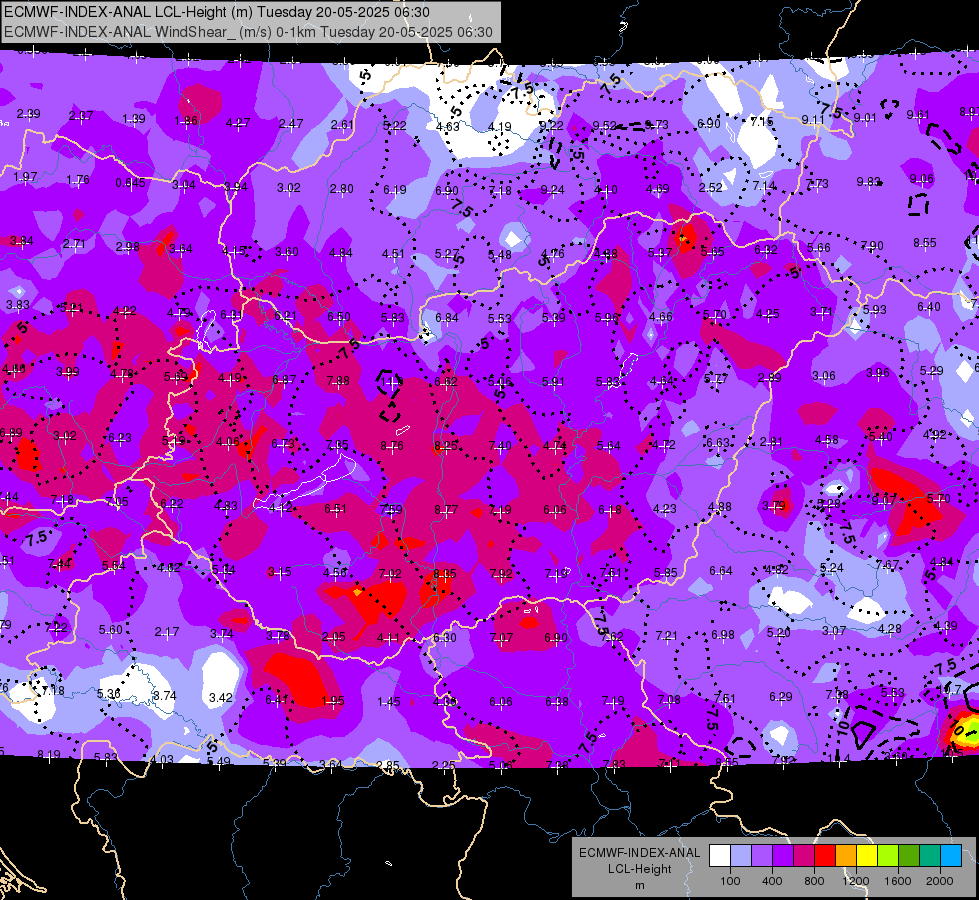
Task: Click the wind shear value 8.55
Action: point(925,243)
